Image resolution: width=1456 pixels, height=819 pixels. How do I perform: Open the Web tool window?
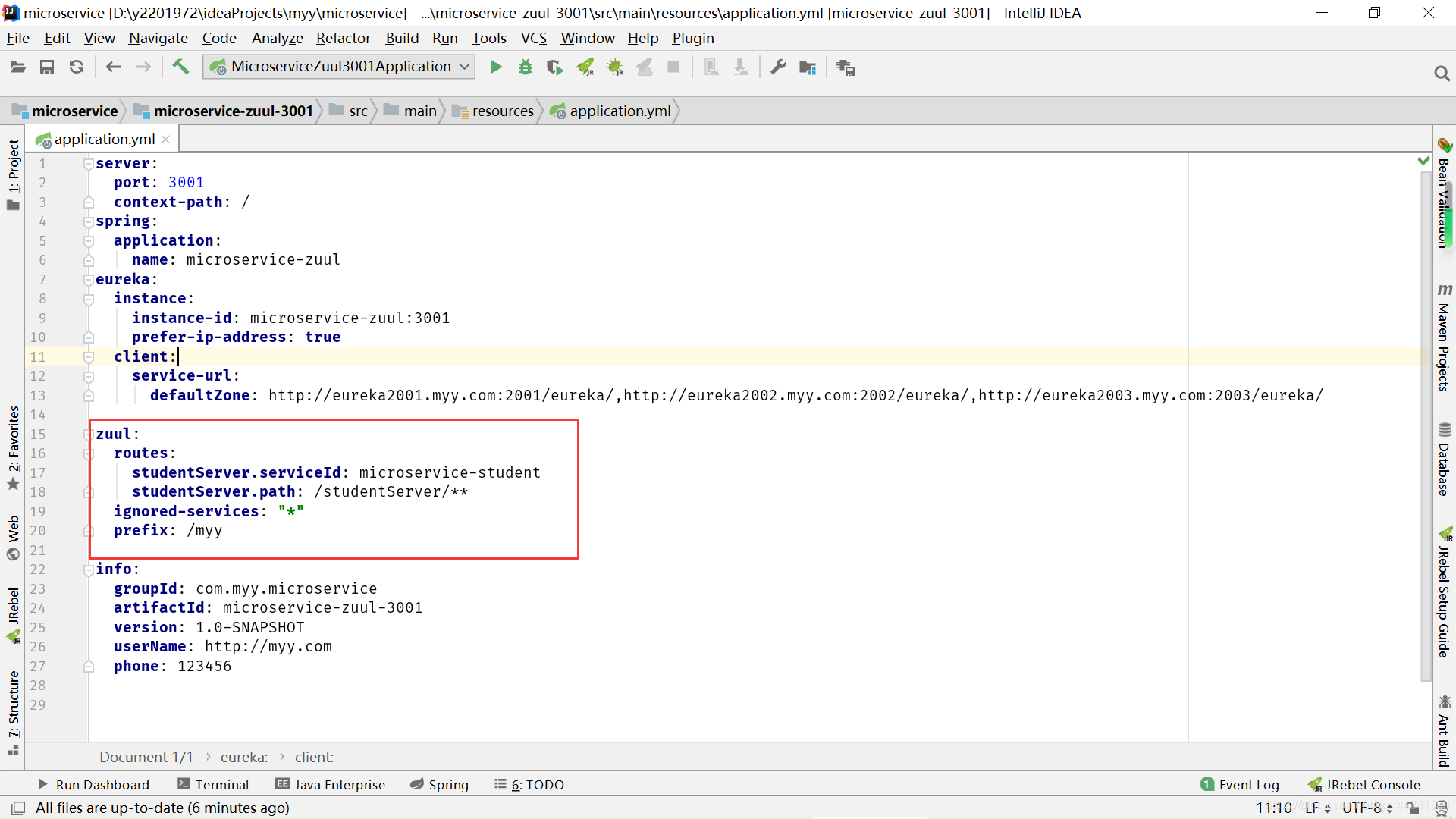click(x=14, y=537)
